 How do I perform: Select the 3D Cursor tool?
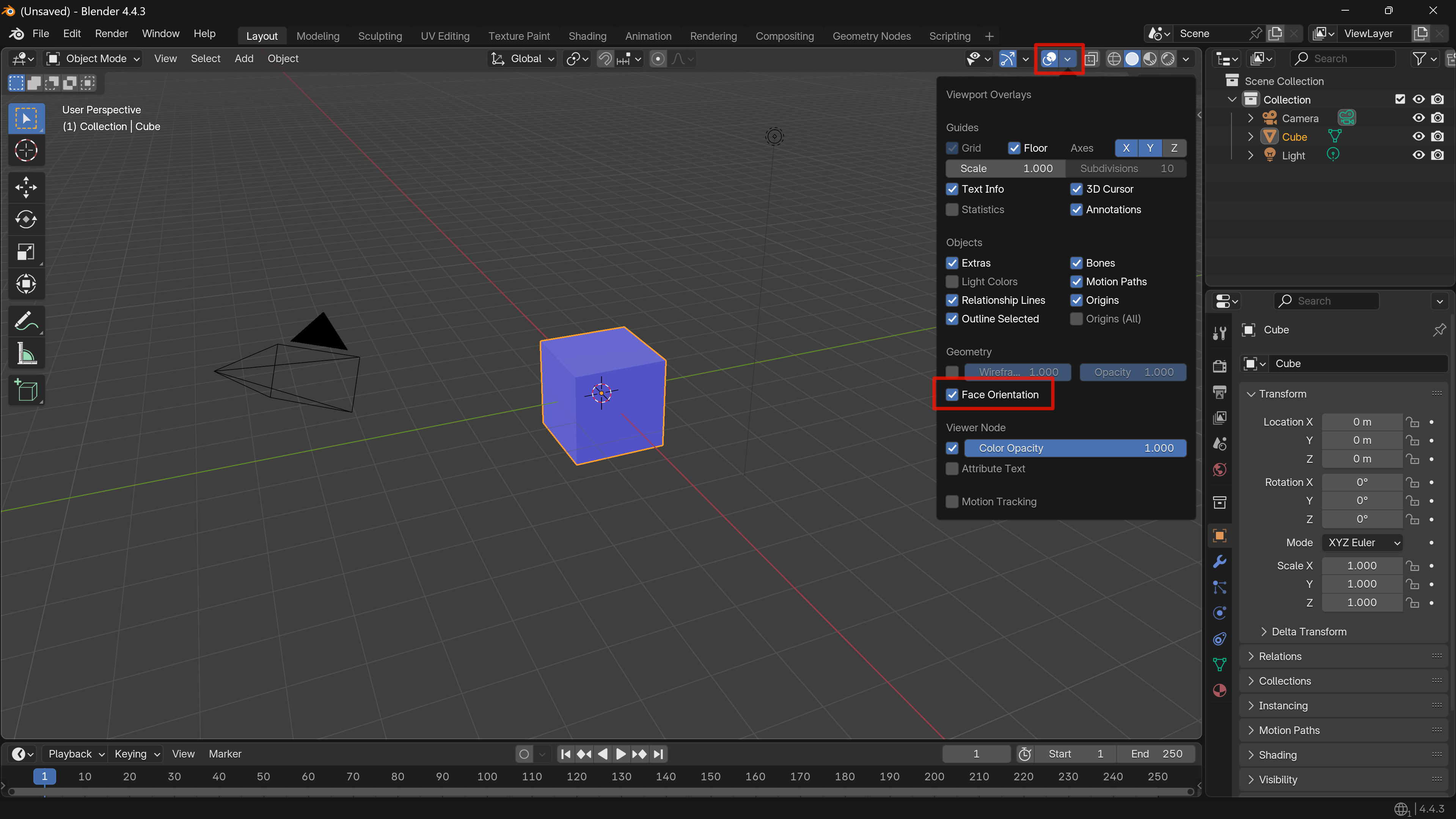click(x=26, y=150)
